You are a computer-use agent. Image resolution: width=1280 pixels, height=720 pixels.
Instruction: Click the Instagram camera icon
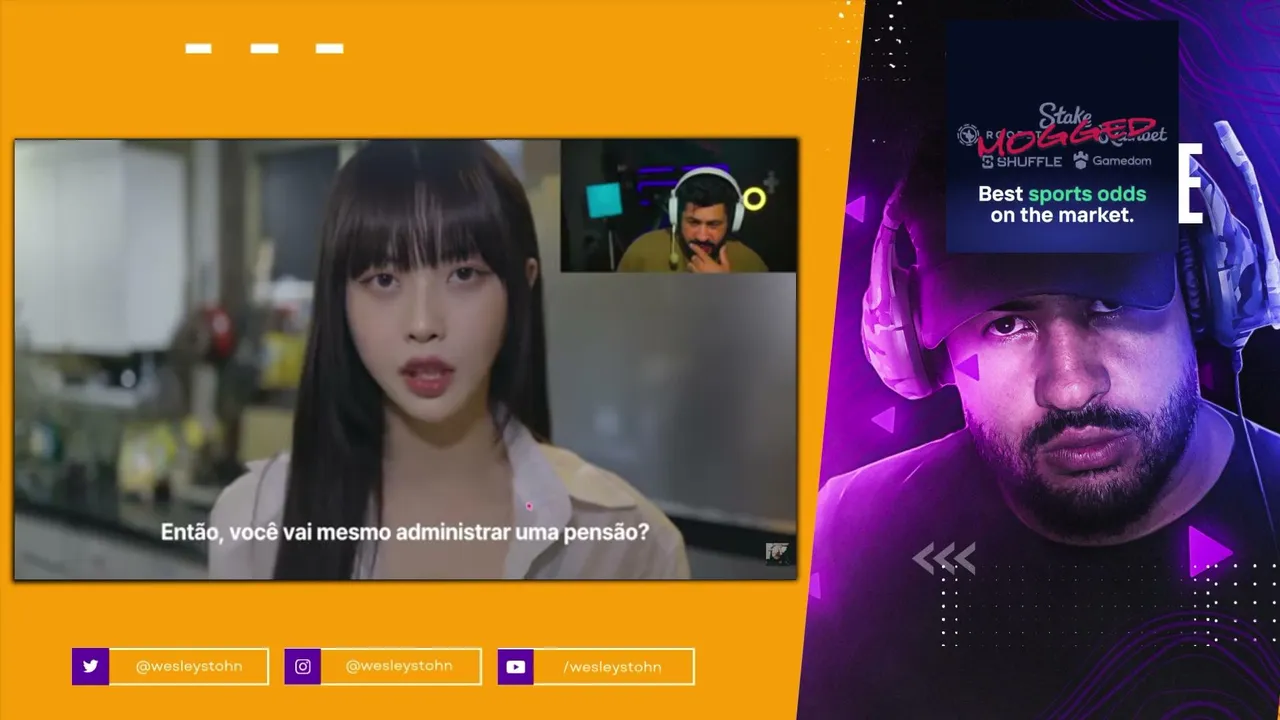[302, 667]
